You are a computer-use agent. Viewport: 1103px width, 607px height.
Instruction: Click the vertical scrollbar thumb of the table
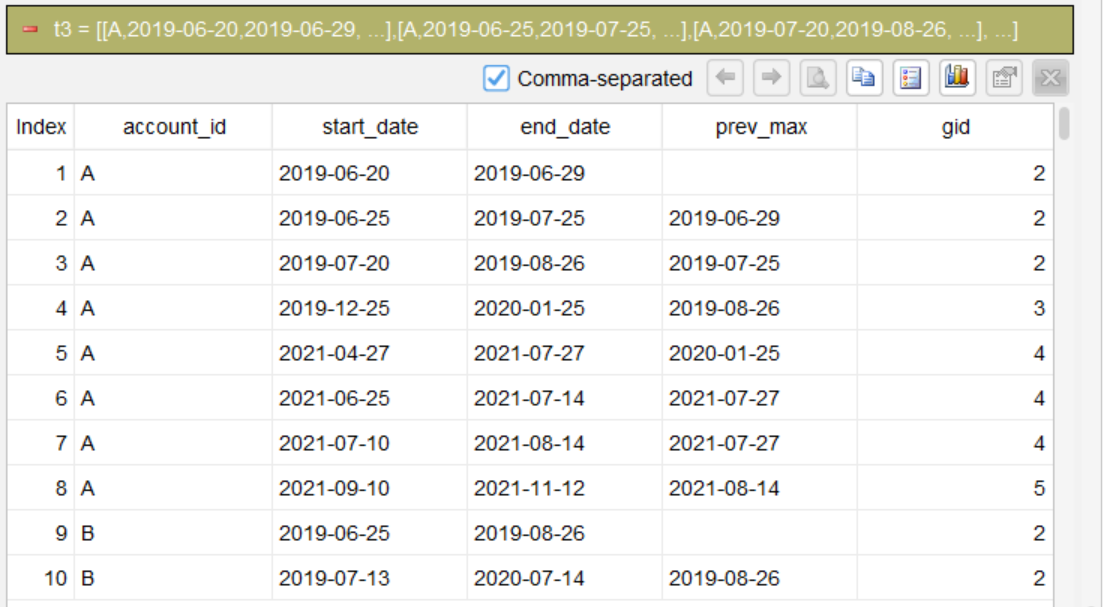[1064, 123]
